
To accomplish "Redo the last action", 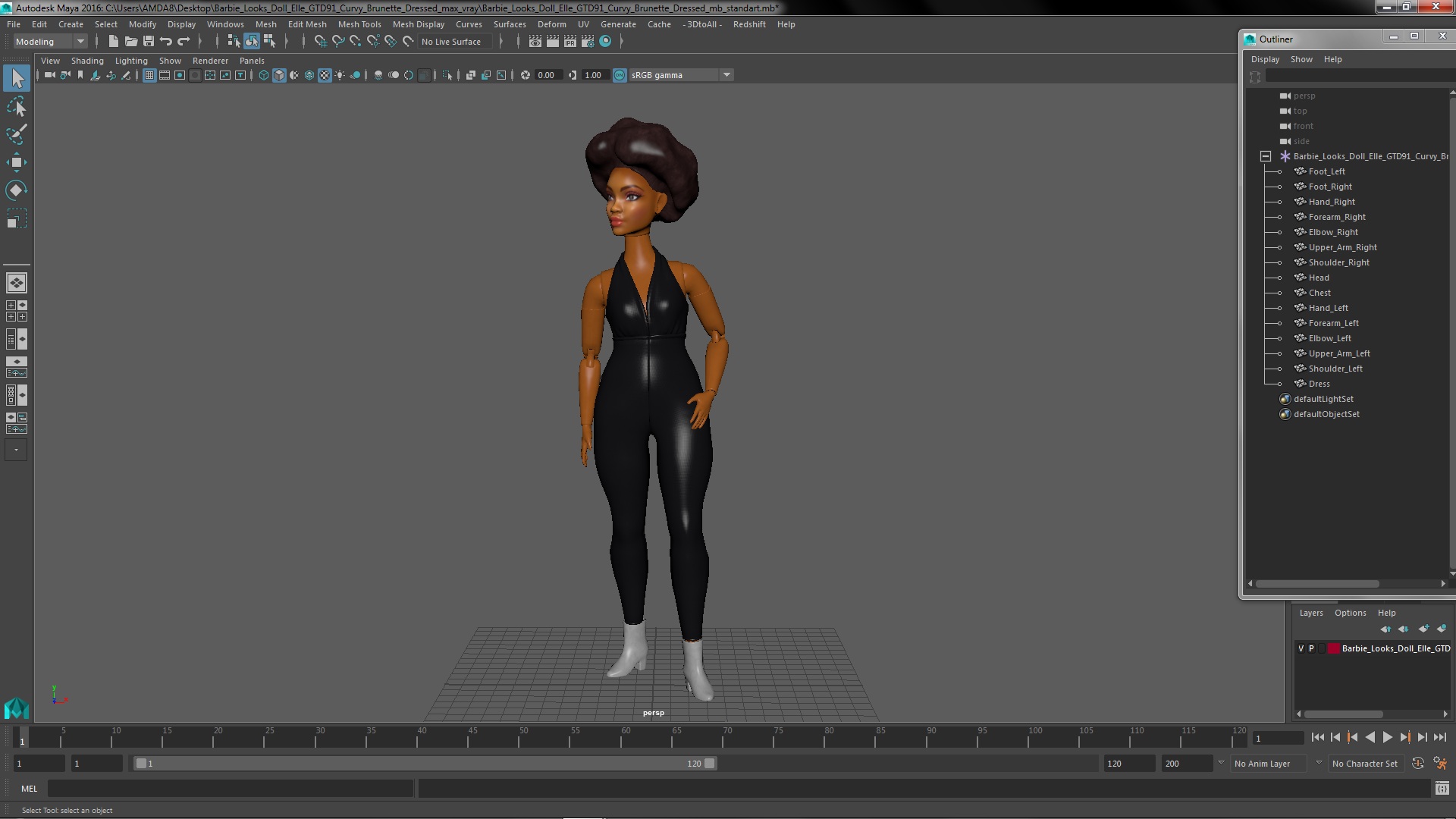I will [184, 41].
